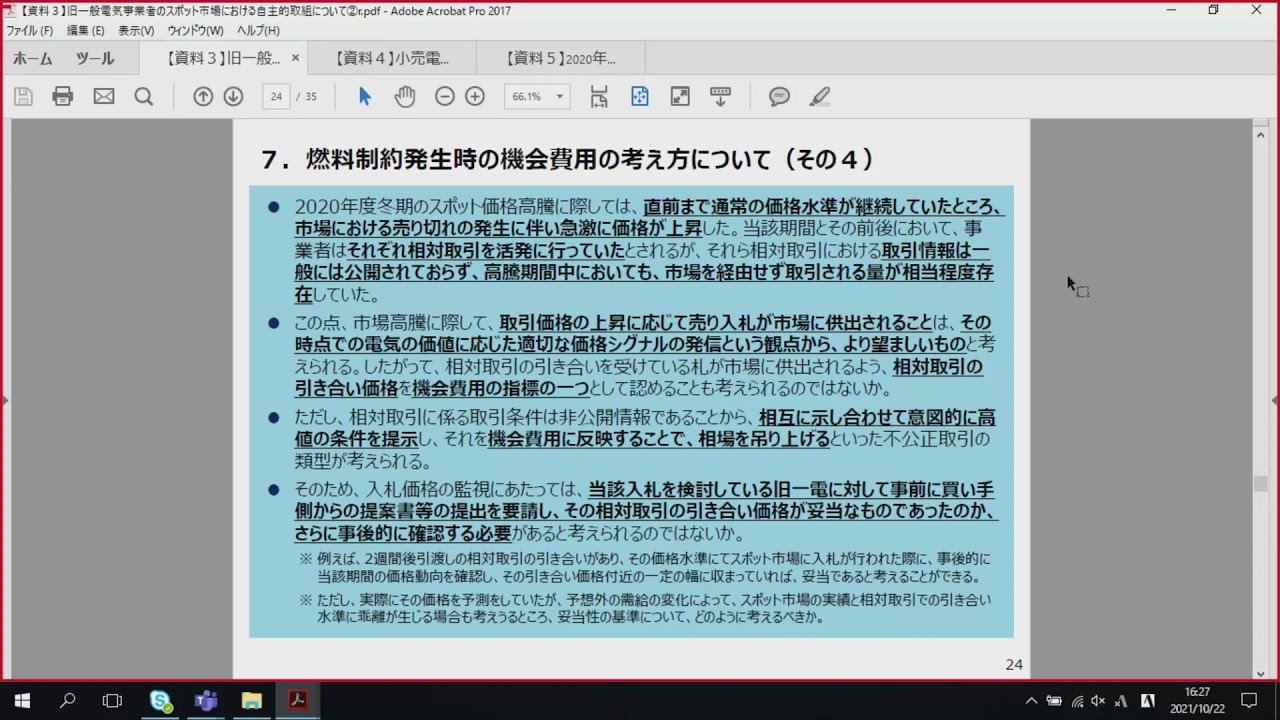Image resolution: width=1280 pixels, height=720 pixels.
Task: Open File Explorer from taskbar
Action: (x=251, y=701)
